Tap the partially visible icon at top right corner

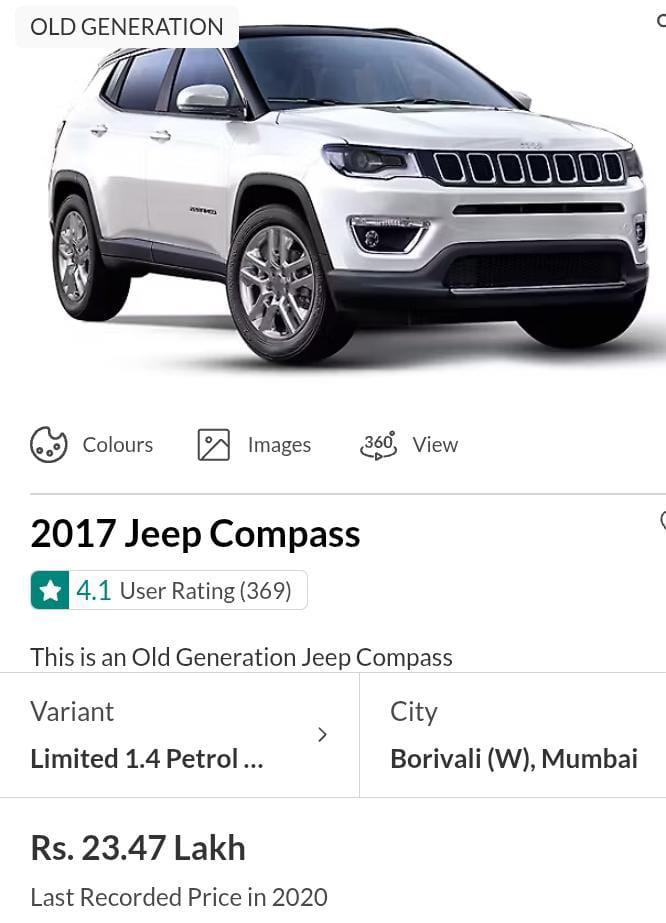(661, 21)
